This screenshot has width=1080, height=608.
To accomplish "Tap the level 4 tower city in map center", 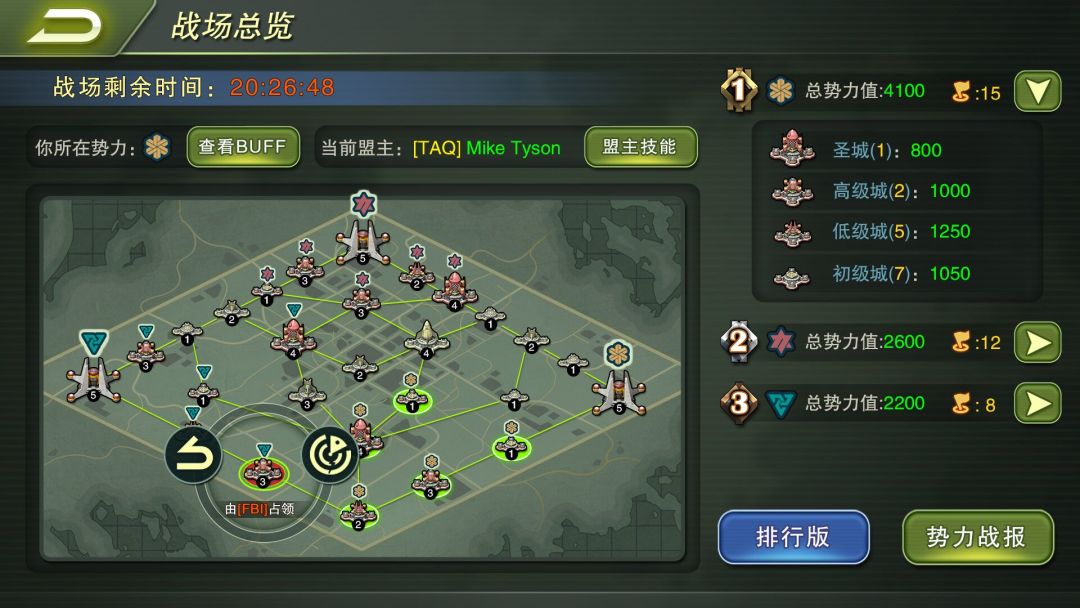I will (x=426, y=339).
